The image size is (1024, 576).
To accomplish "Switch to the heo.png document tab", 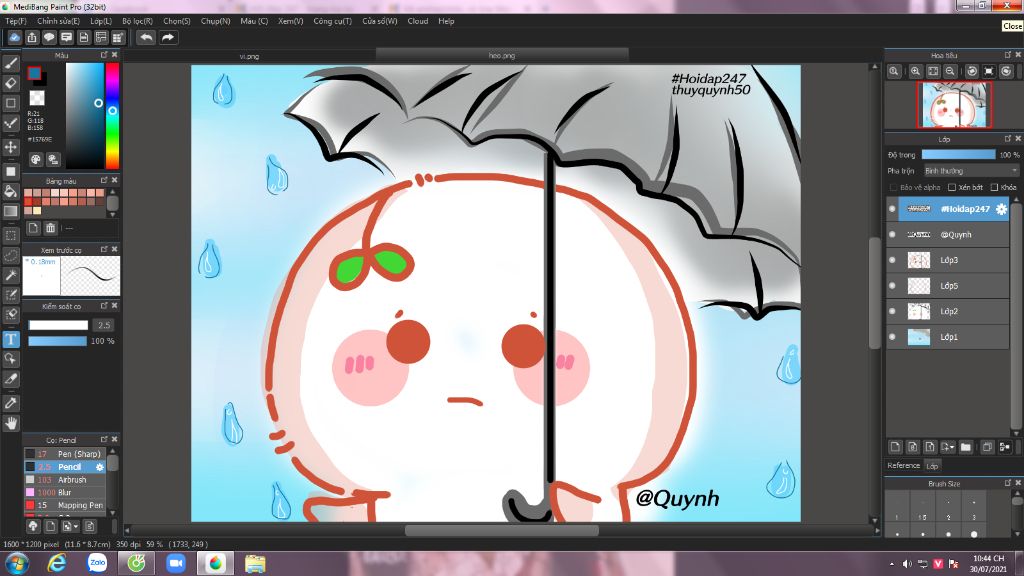I will pyautogui.click(x=502, y=56).
